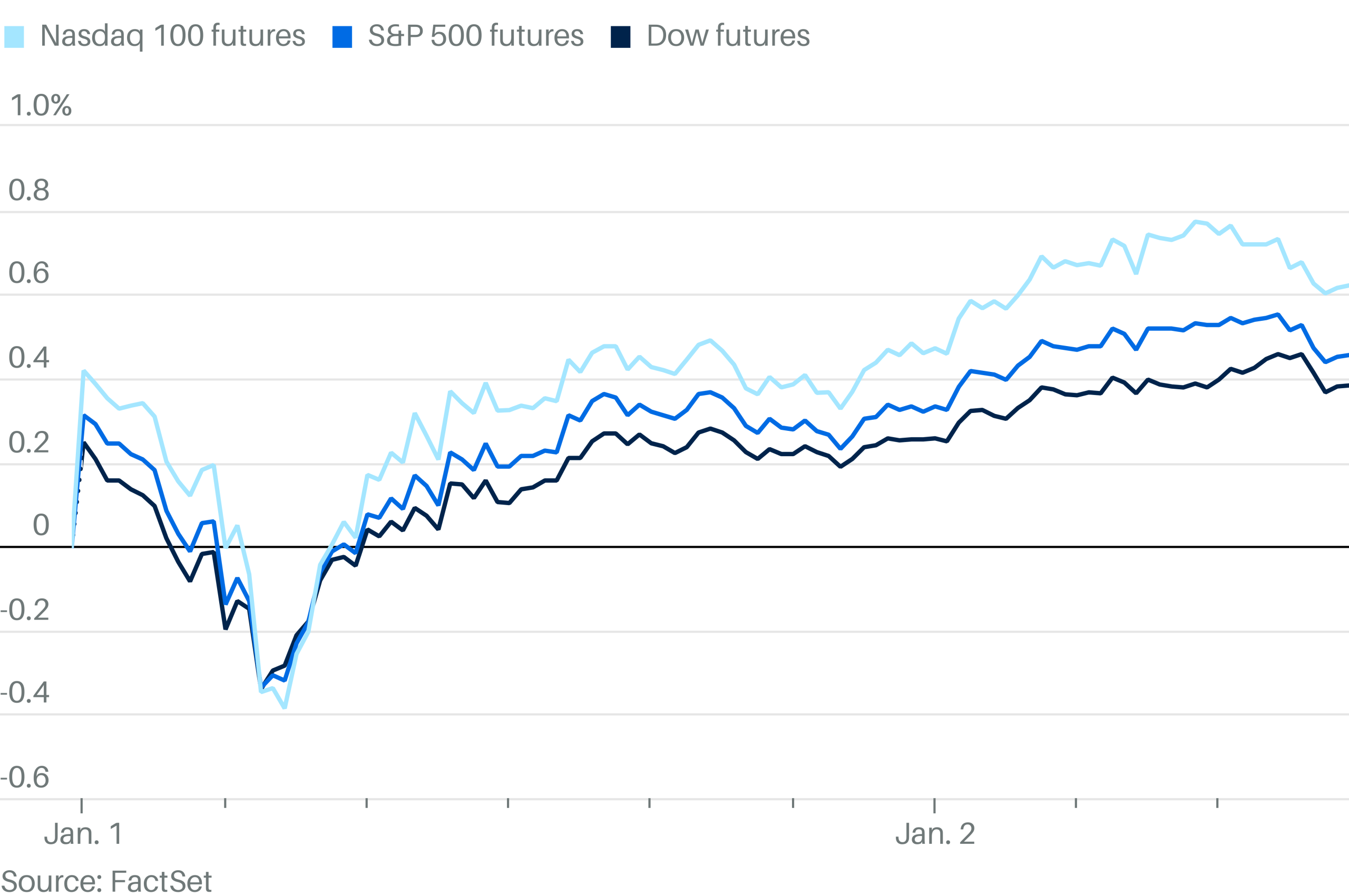1349x896 pixels.
Task: Click the -0.6 y-axis label
Action: point(25,777)
